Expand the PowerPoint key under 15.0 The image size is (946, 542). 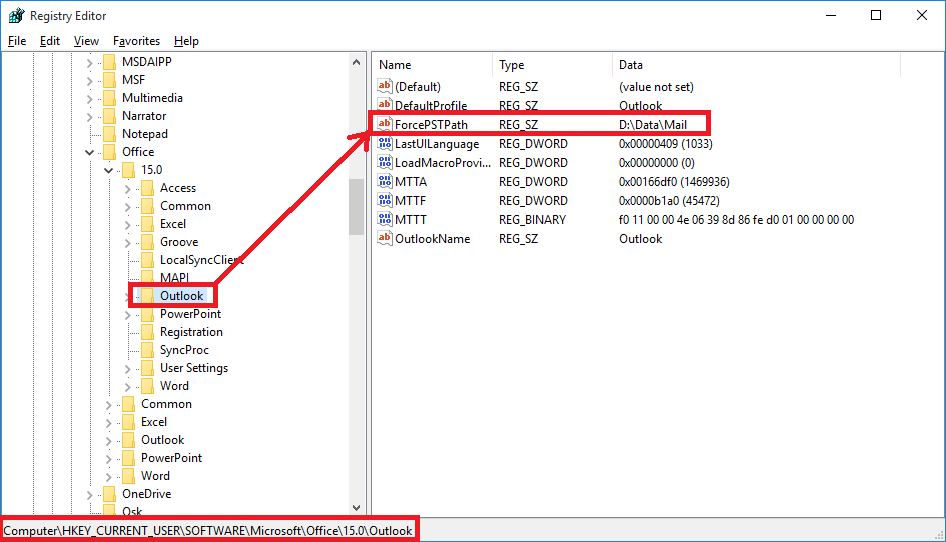(x=127, y=314)
